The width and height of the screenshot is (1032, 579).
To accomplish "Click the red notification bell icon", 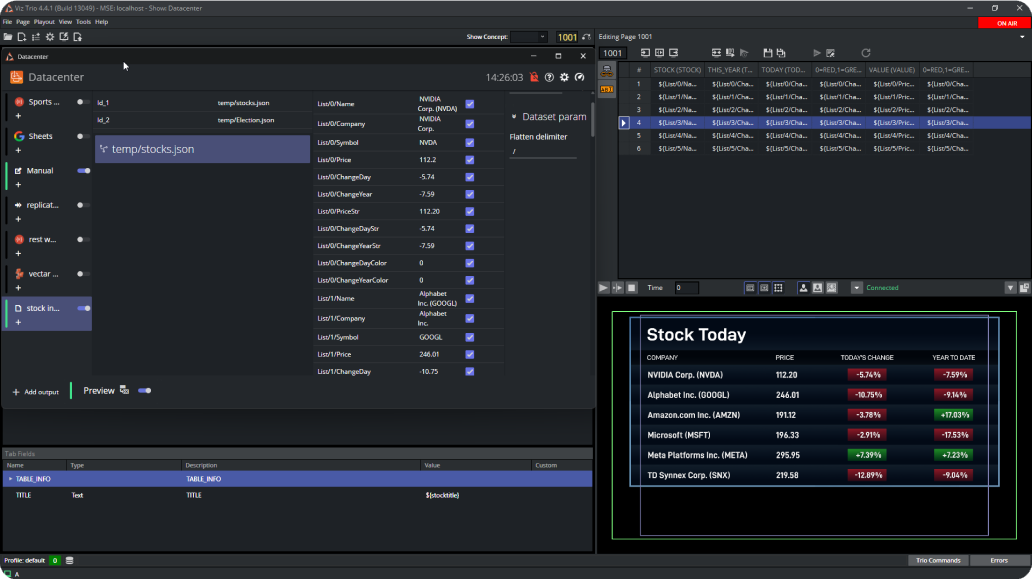I will pyautogui.click(x=534, y=77).
